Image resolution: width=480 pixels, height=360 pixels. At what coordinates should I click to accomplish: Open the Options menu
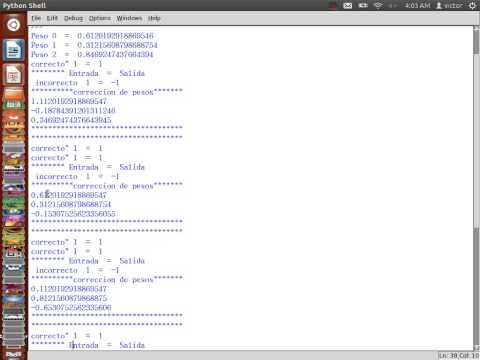pos(100,18)
